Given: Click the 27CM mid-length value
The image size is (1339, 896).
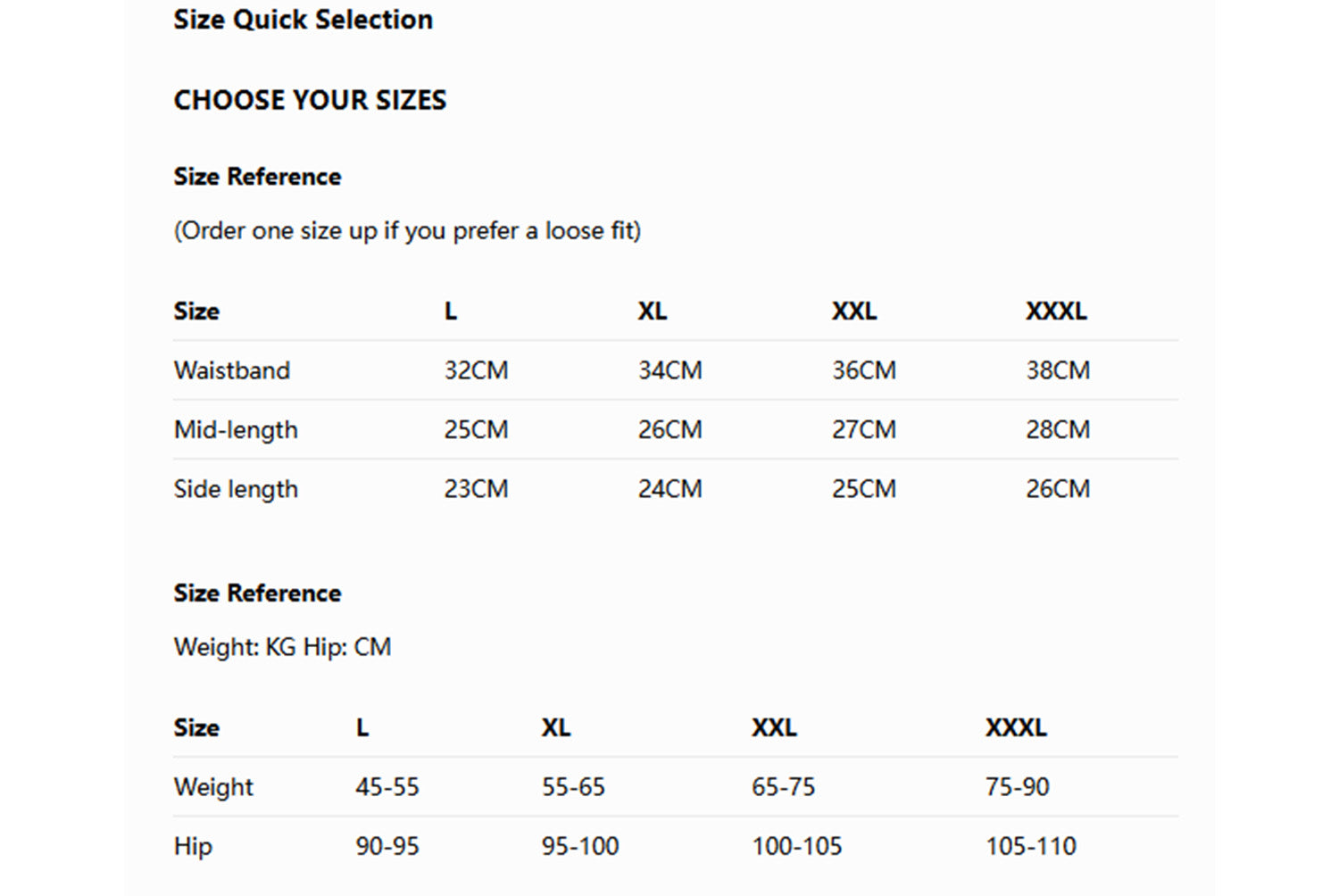Looking at the screenshot, I should click(863, 430).
